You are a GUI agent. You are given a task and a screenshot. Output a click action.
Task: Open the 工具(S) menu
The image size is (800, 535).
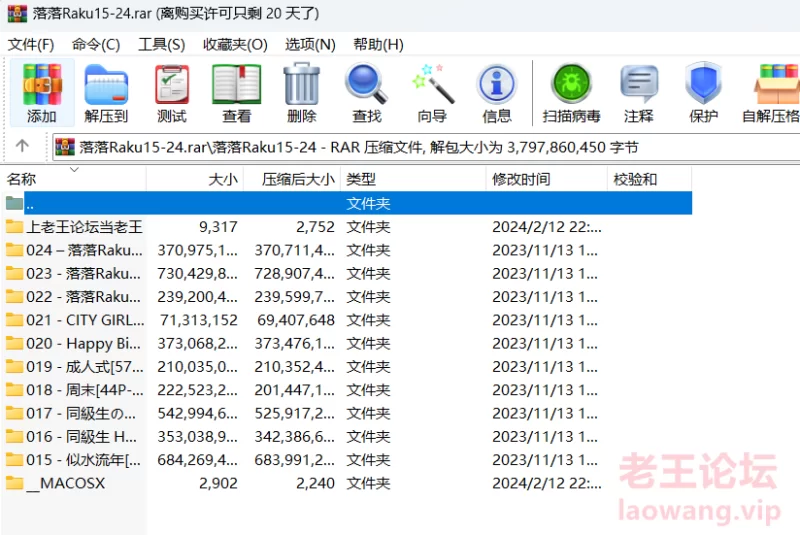click(x=161, y=45)
